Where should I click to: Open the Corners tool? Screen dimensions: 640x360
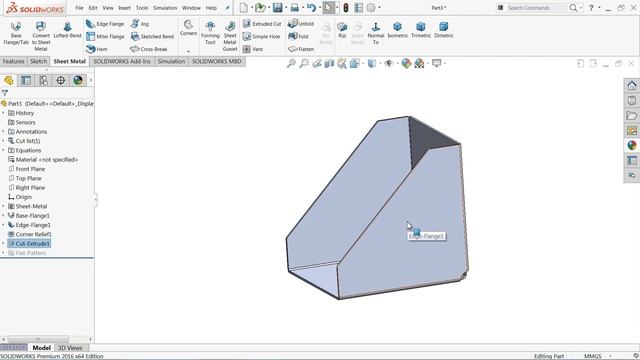[188, 28]
